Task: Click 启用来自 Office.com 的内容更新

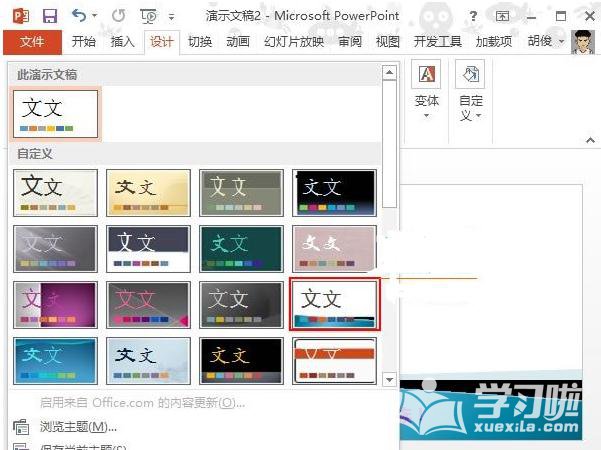Action: 142,402
